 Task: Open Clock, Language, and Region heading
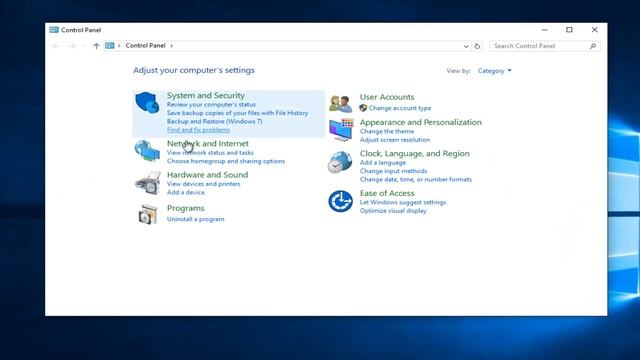tap(415, 153)
